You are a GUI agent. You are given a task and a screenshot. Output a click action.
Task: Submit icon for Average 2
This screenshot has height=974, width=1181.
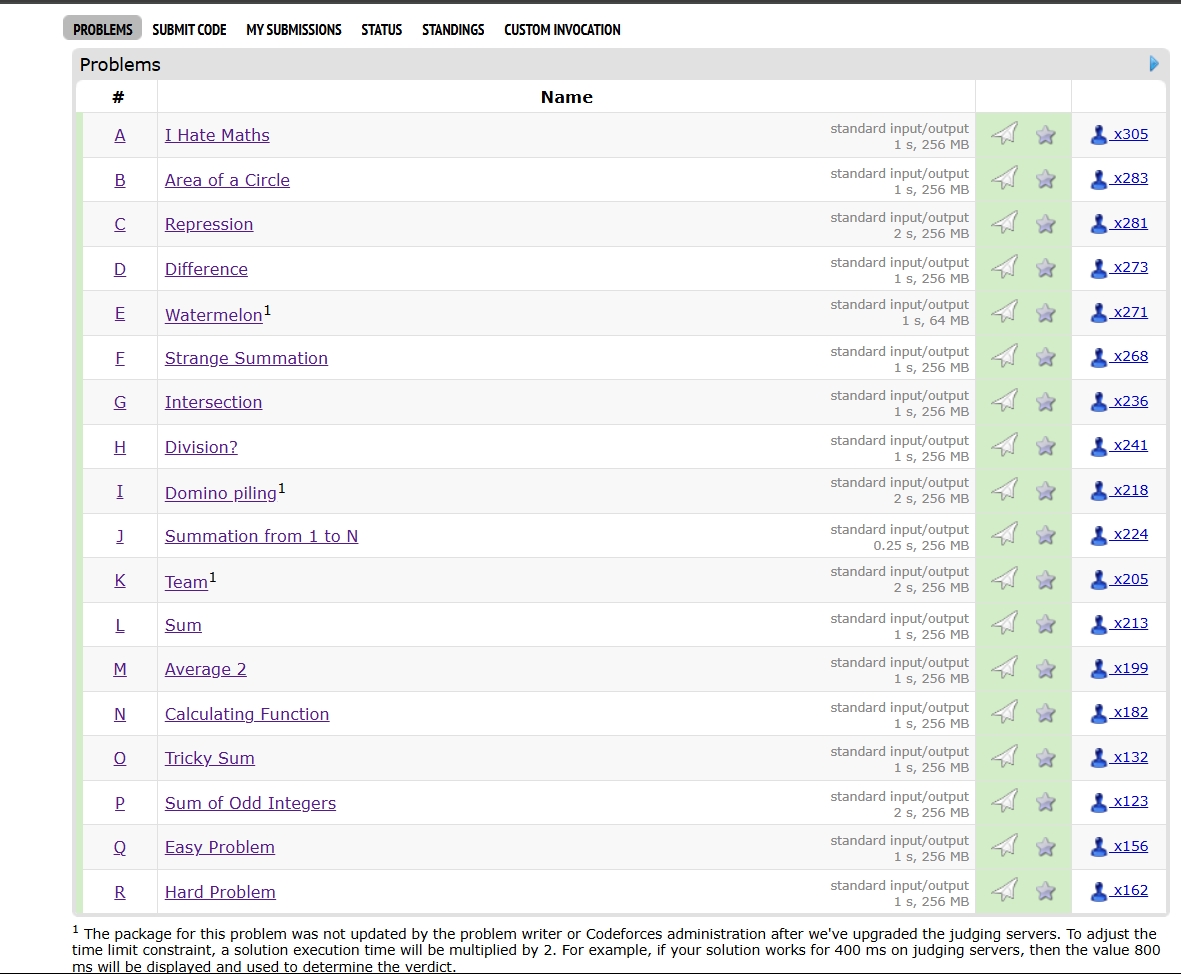(1004, 667)
